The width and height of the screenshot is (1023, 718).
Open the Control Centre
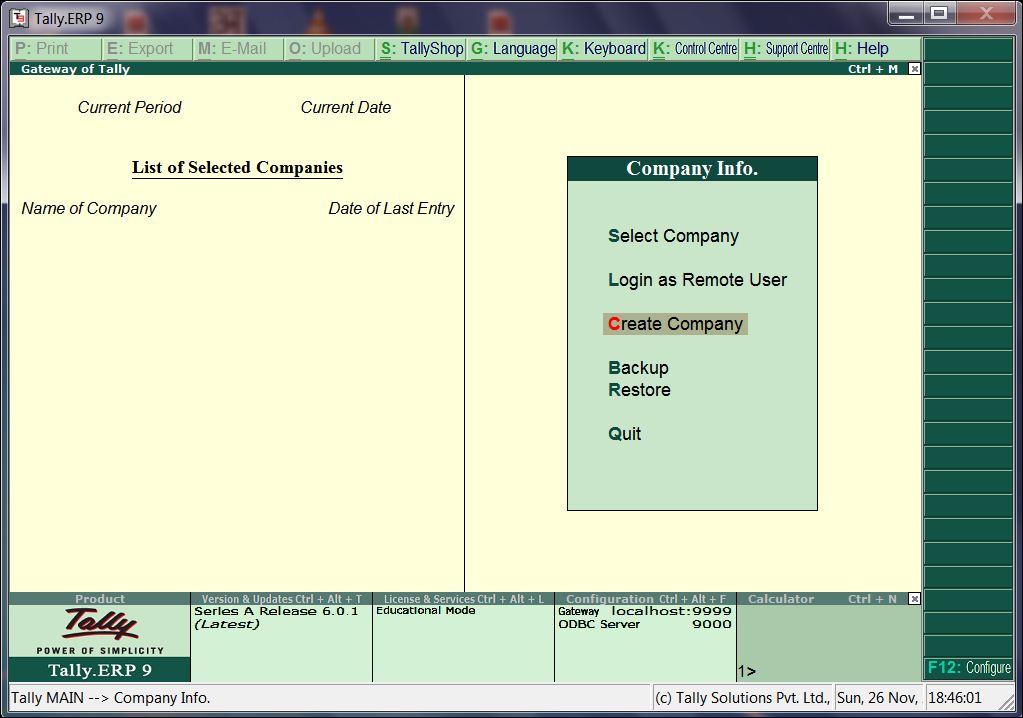click(694, 49)
